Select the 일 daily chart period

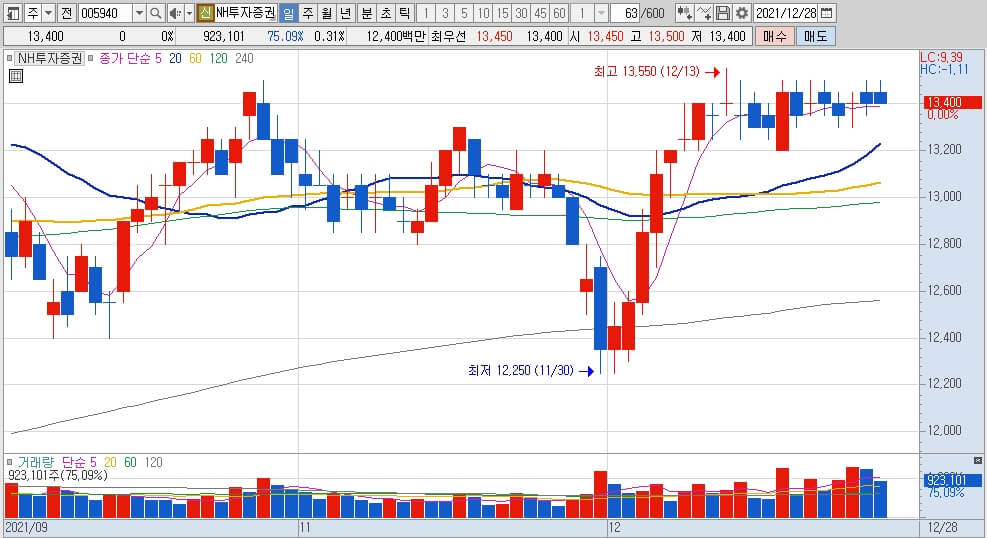pyautogui.click(x=288, y=13)
